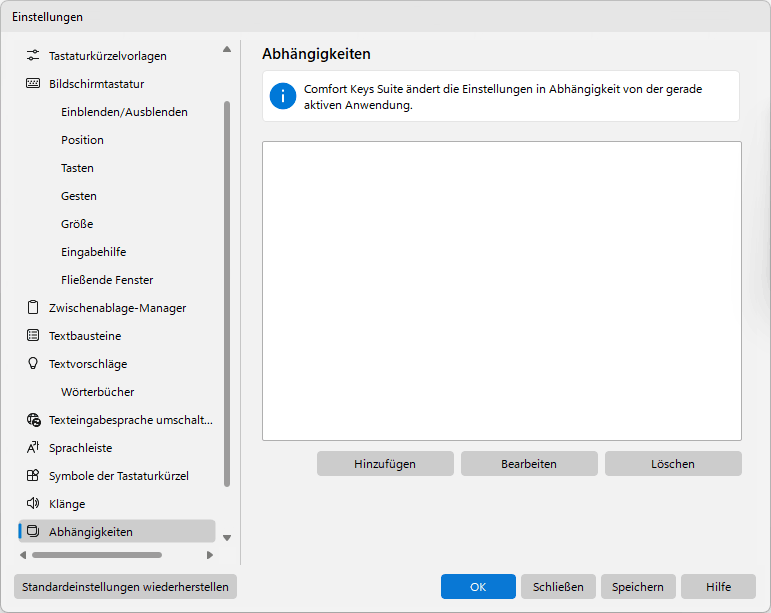The image size is (771, 613).
Task: Select Wörterbücher entry
Action: click(97, 392)
